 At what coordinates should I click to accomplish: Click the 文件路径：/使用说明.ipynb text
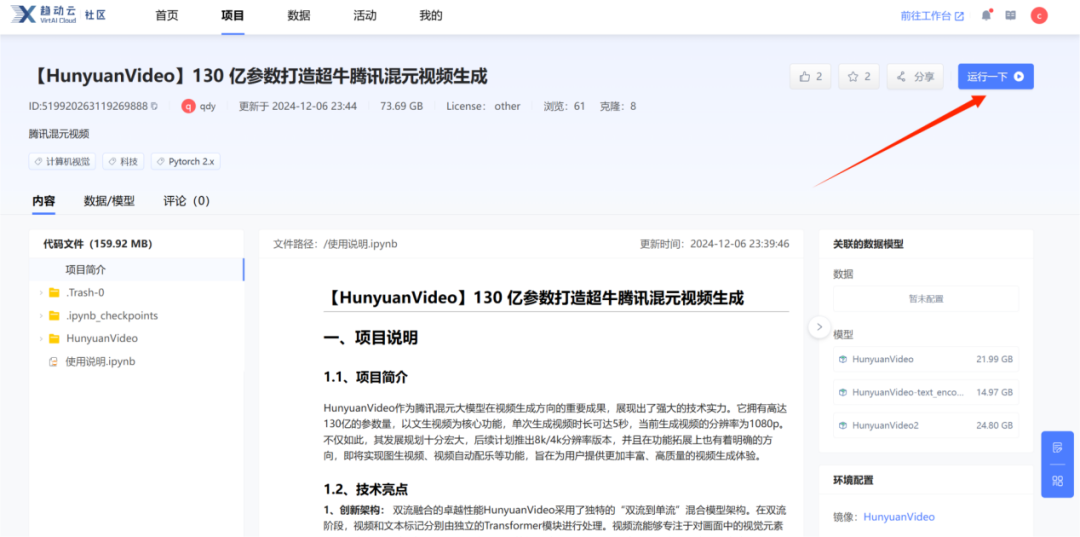point(335,244)
